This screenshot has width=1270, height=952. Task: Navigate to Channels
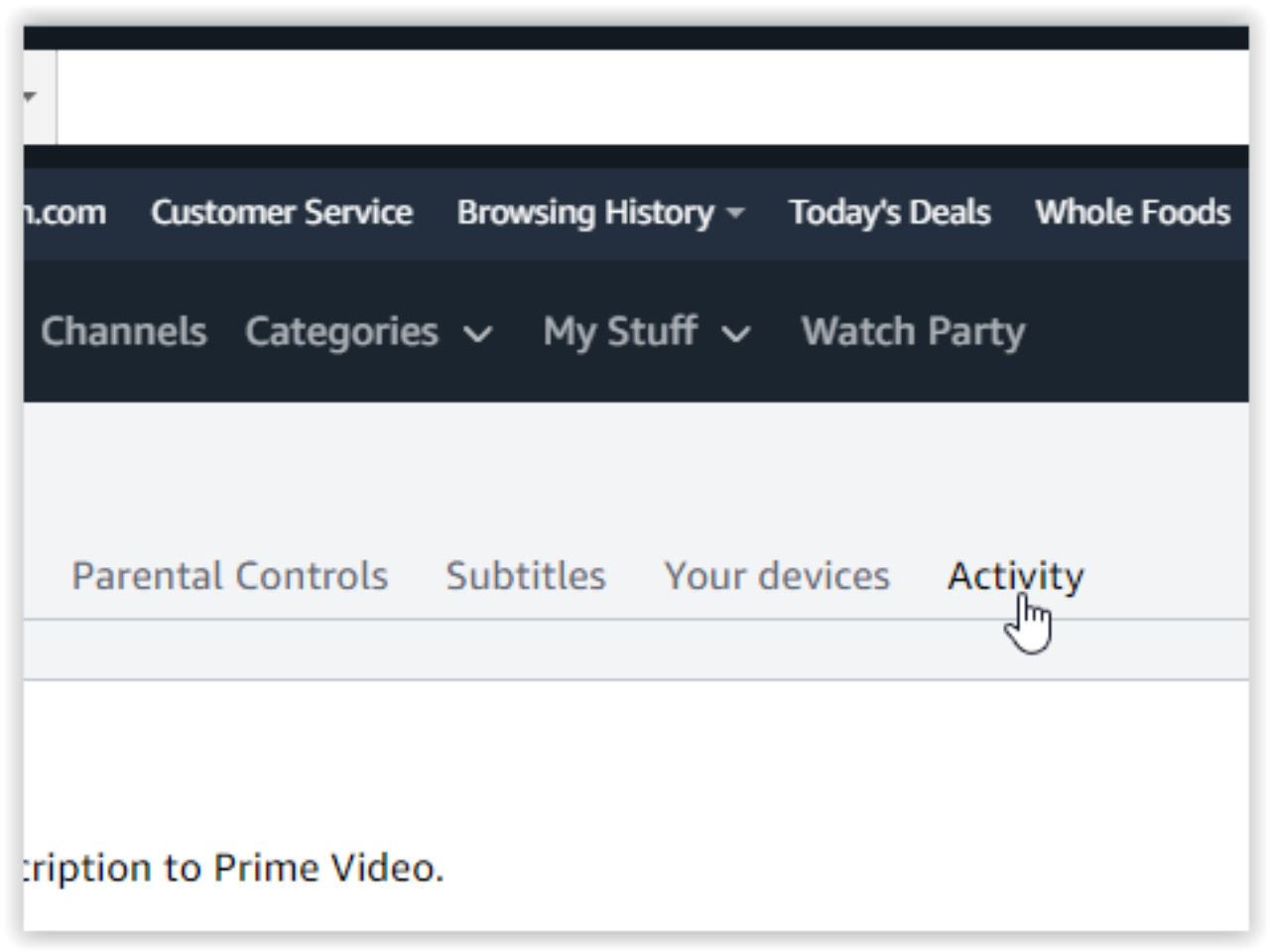click(x=123, y=331)
